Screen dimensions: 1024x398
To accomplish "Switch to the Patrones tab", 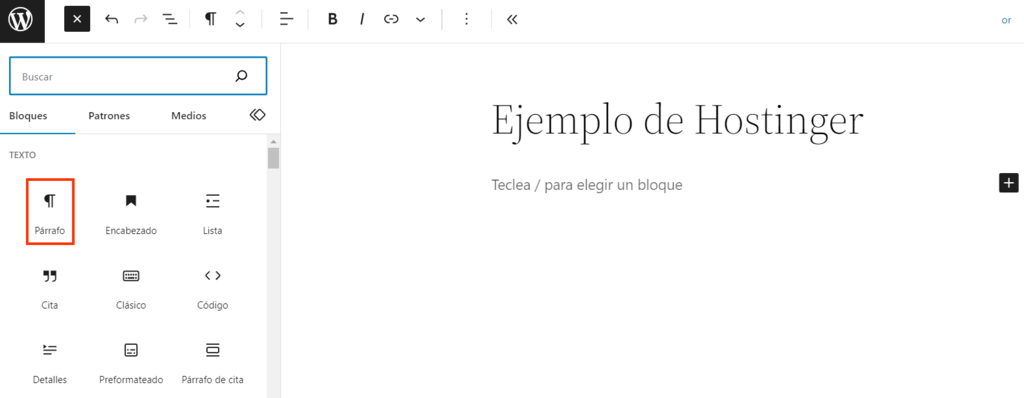I will (x=109, y=116).
